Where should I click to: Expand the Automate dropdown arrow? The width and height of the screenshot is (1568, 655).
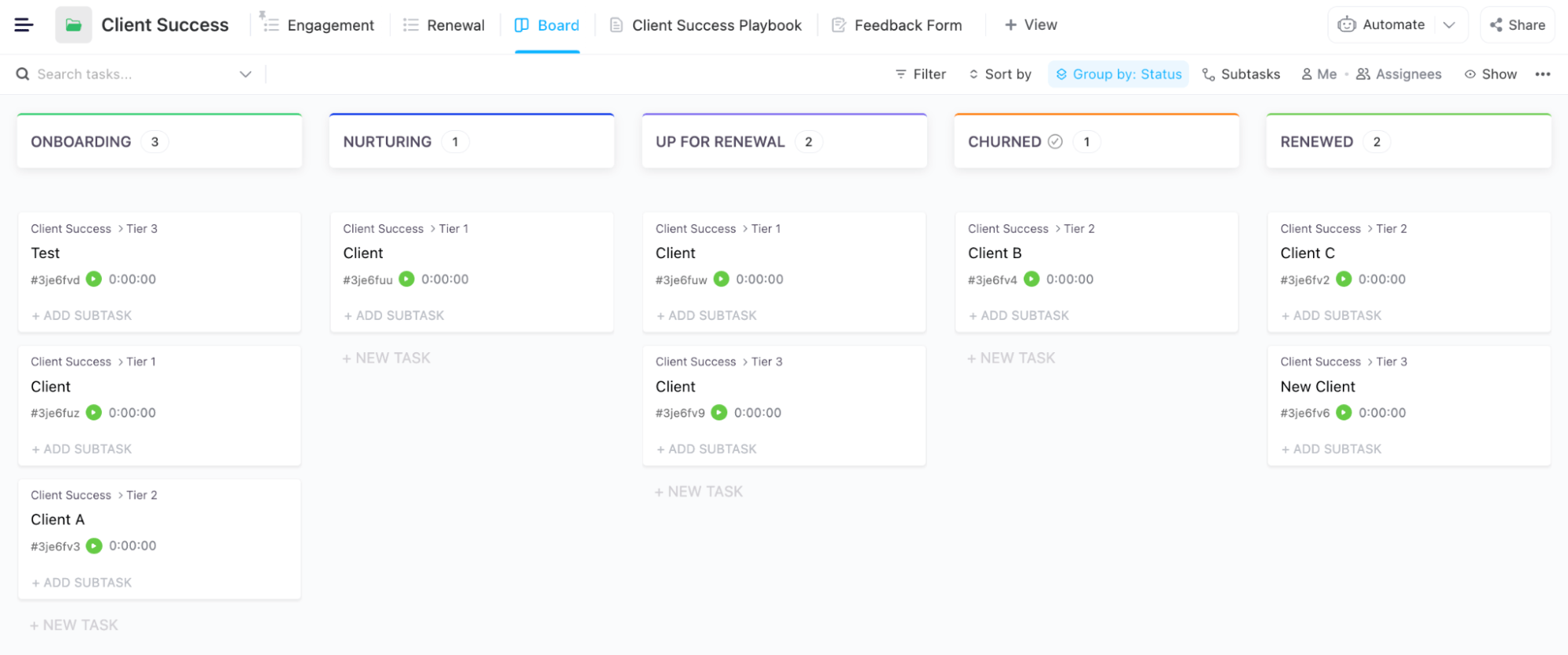point(1449,25)
